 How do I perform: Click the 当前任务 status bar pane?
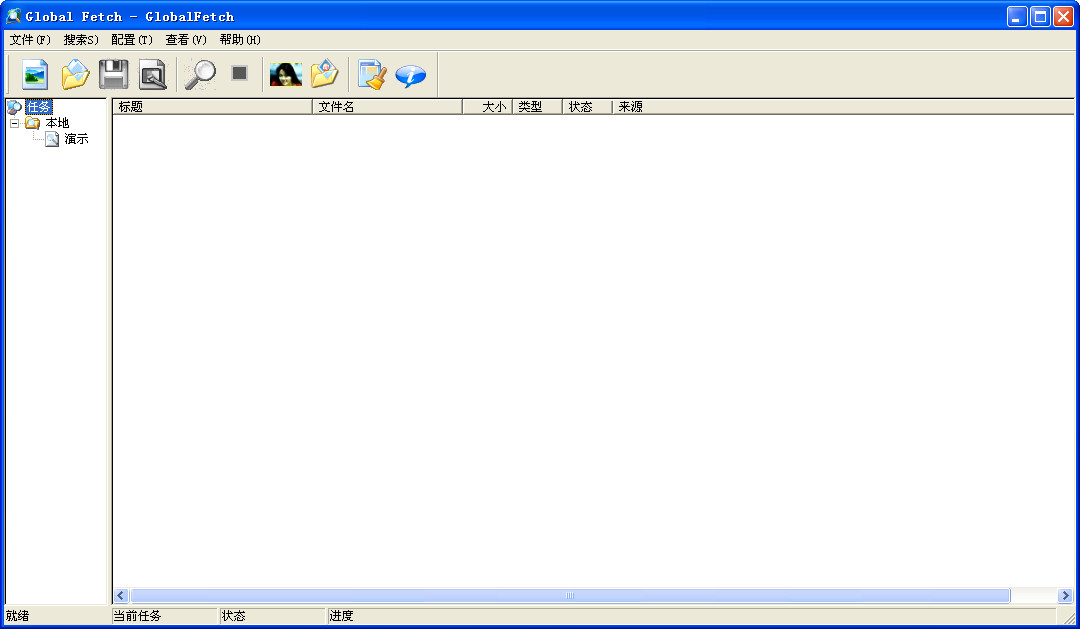coord(164,616)
